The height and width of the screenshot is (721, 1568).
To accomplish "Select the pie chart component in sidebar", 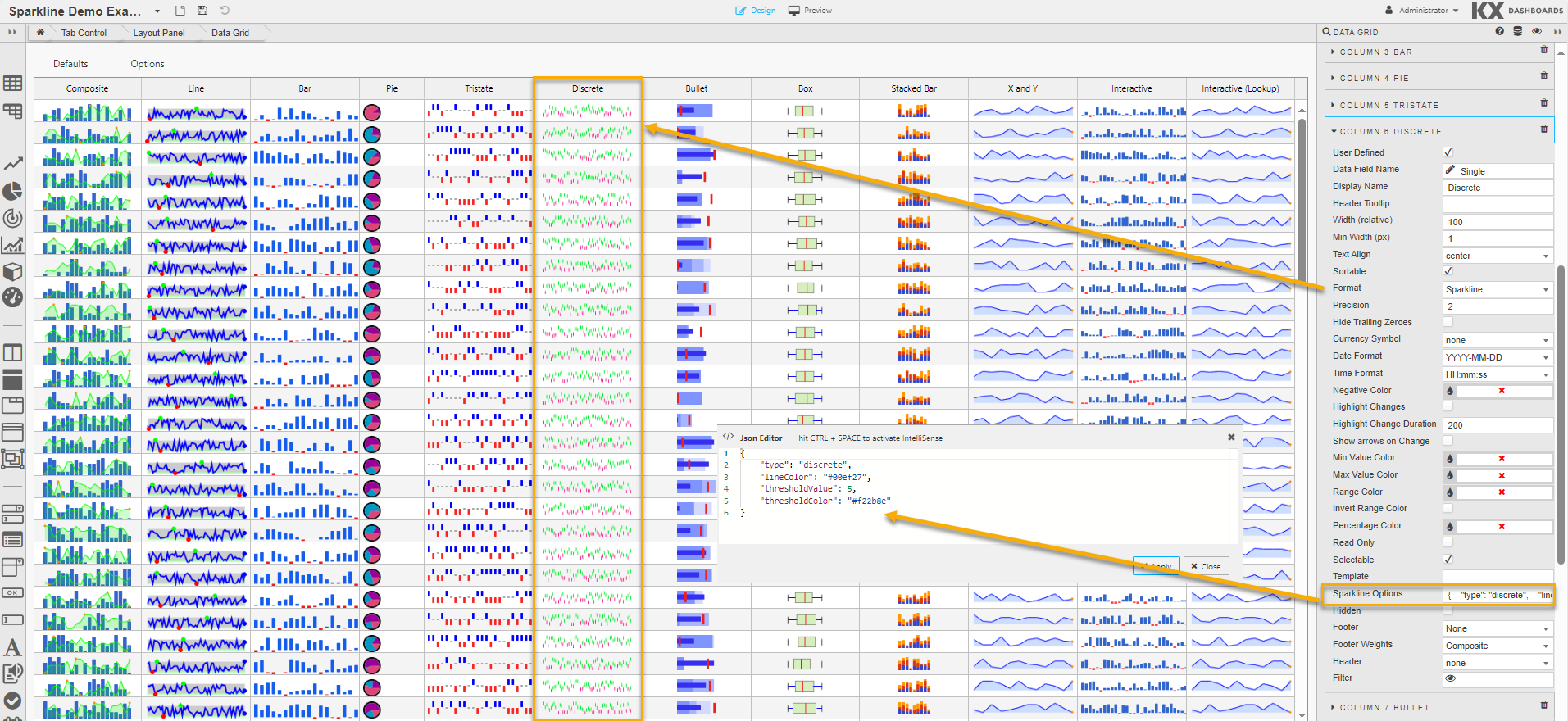I will [12, 191].
